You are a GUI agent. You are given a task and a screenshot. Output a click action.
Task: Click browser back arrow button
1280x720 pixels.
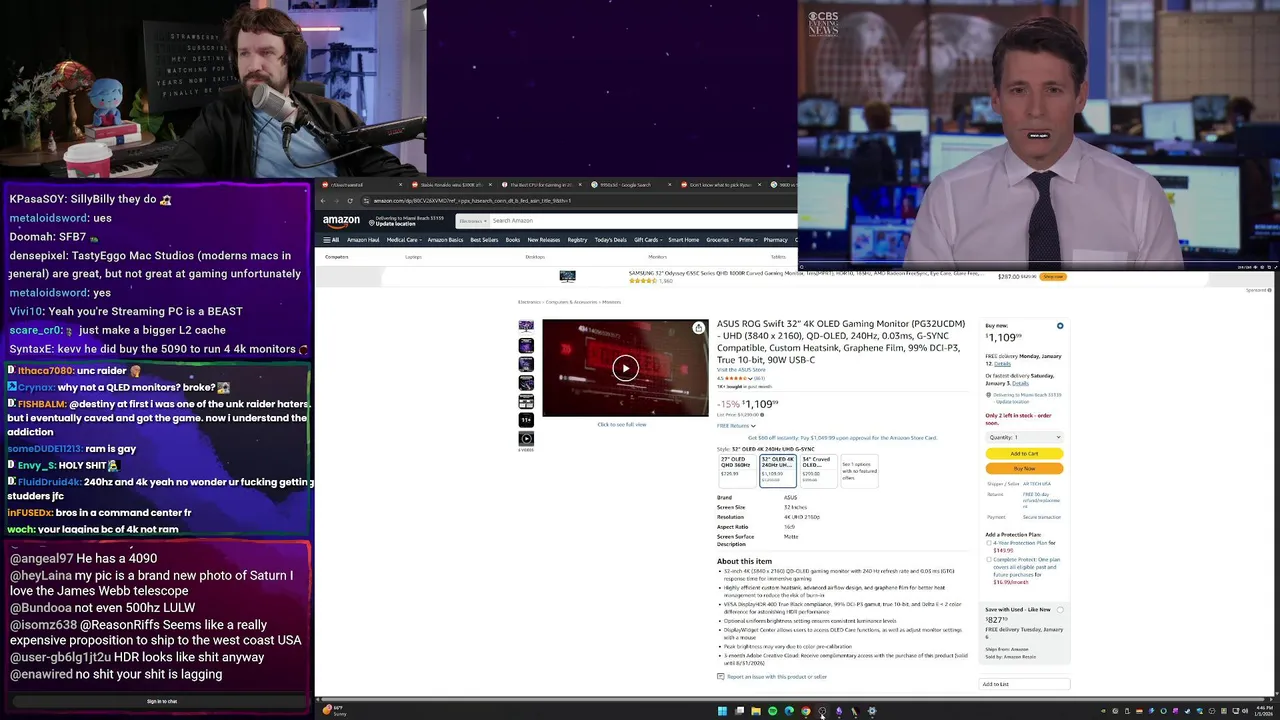point(323,201)
